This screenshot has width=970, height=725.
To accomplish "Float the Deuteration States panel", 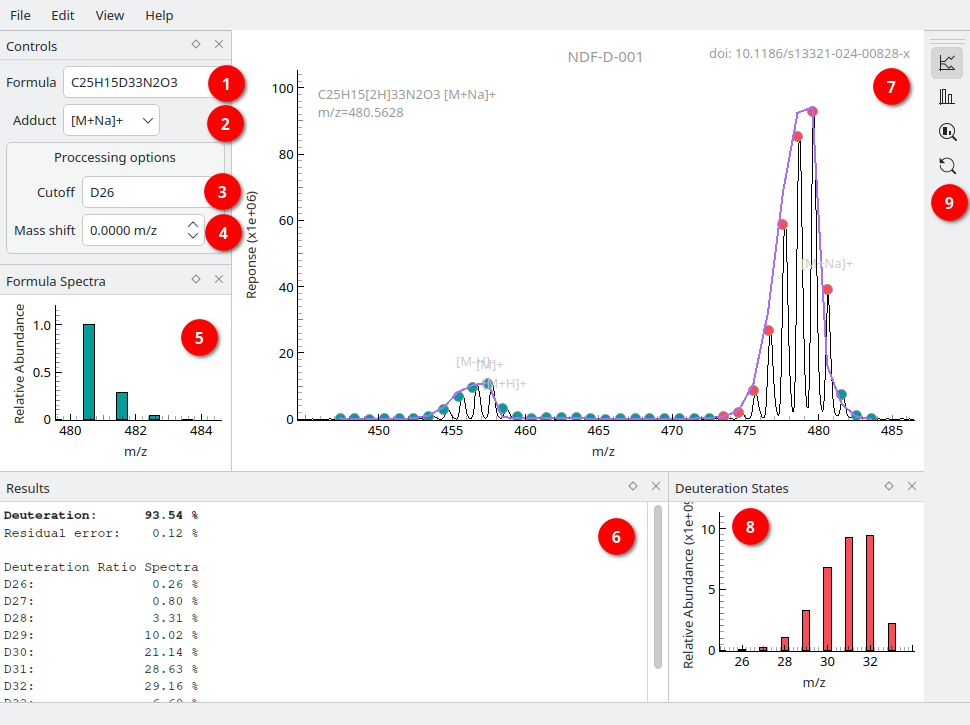I will [x=889, y=486].
